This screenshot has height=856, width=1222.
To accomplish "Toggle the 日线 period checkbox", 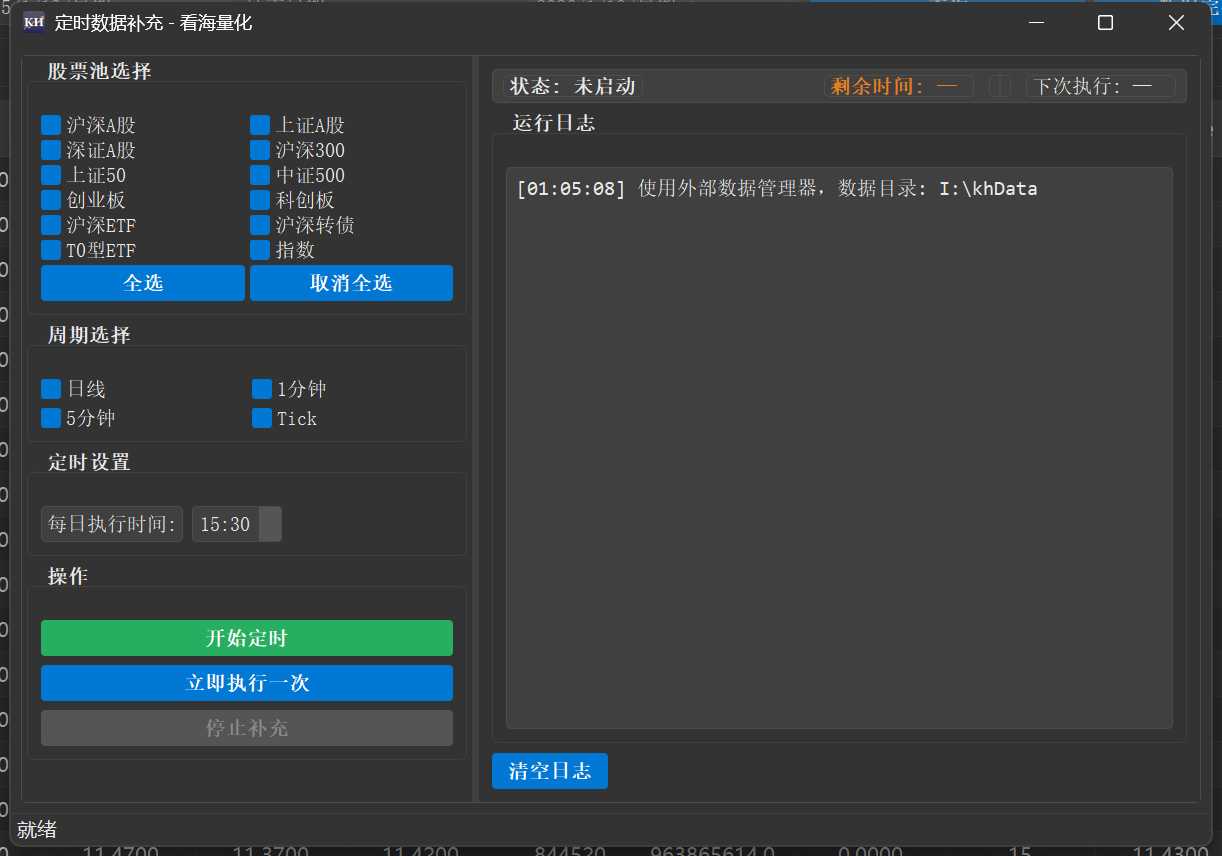I will tap(51, 389).
